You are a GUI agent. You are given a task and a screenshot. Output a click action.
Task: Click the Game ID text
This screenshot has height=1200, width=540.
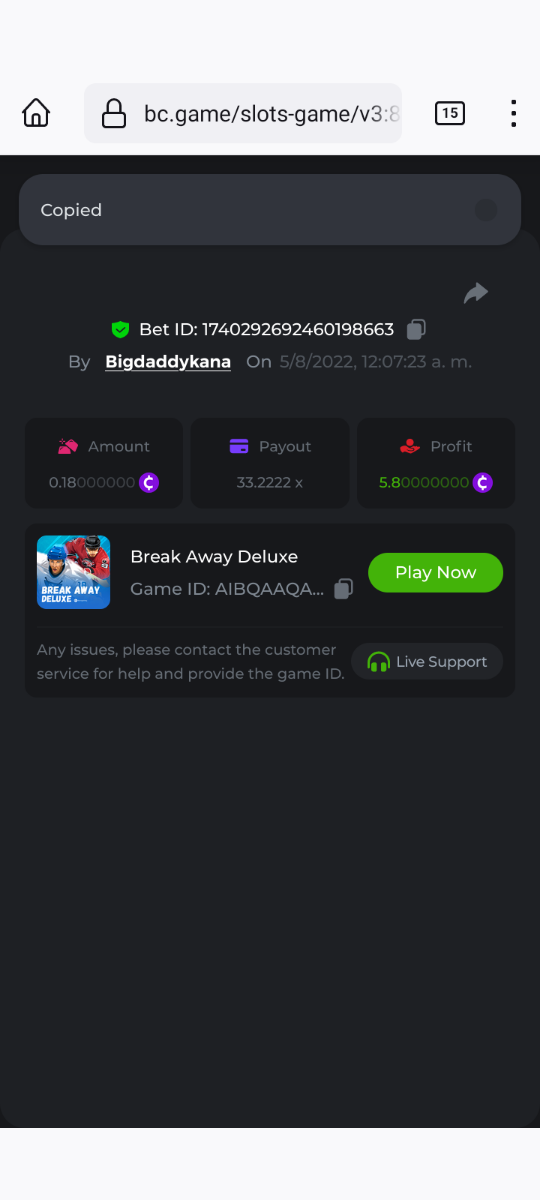227,589
